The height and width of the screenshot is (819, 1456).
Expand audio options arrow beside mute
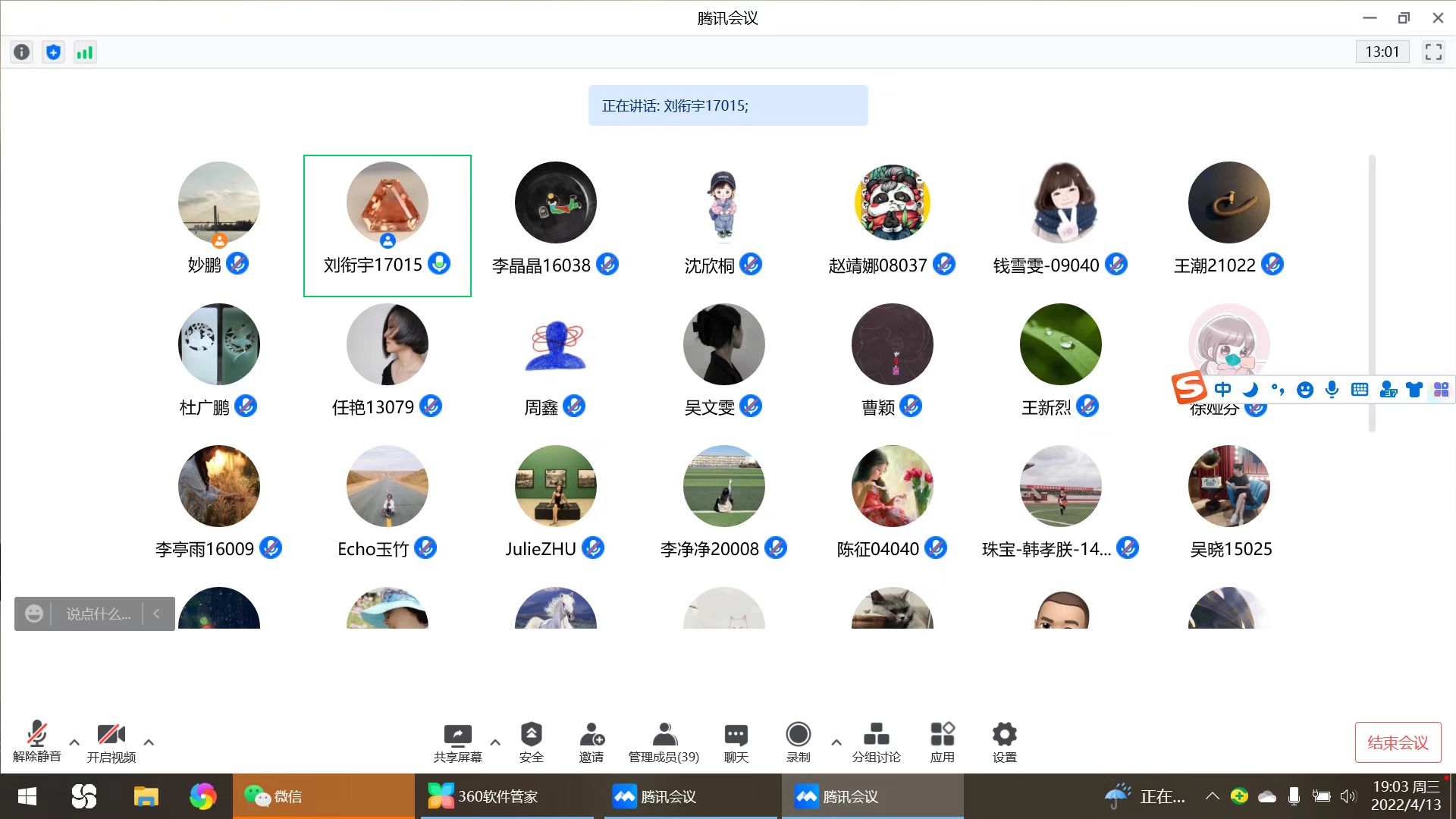coord(74,742)
